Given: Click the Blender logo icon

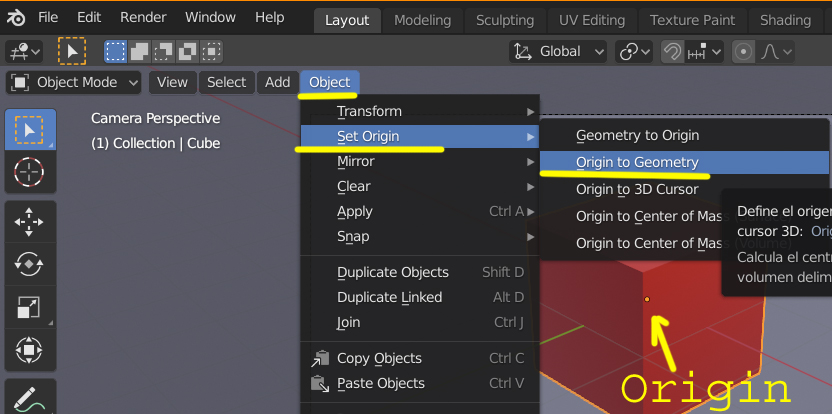Looking at the screenshot, I should click(17, 18).
